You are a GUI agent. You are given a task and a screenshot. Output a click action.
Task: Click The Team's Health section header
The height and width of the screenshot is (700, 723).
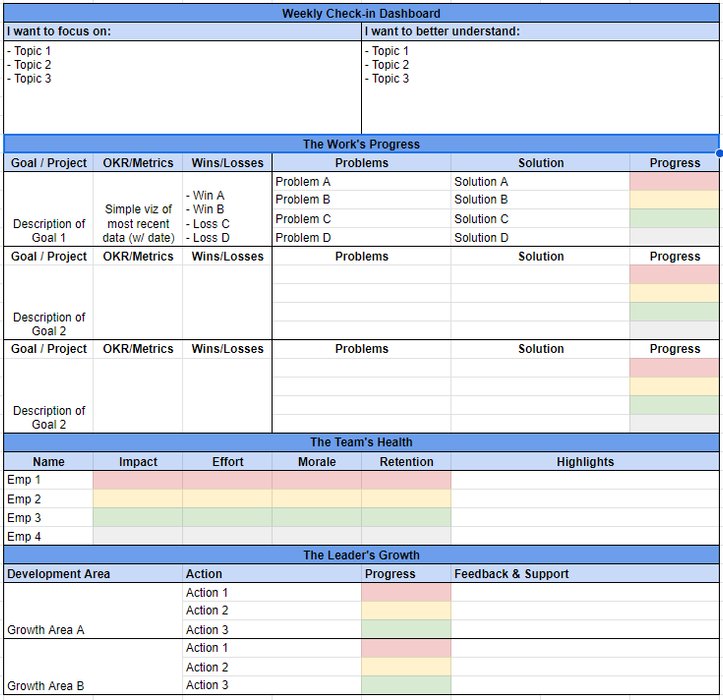pos(361,442)
